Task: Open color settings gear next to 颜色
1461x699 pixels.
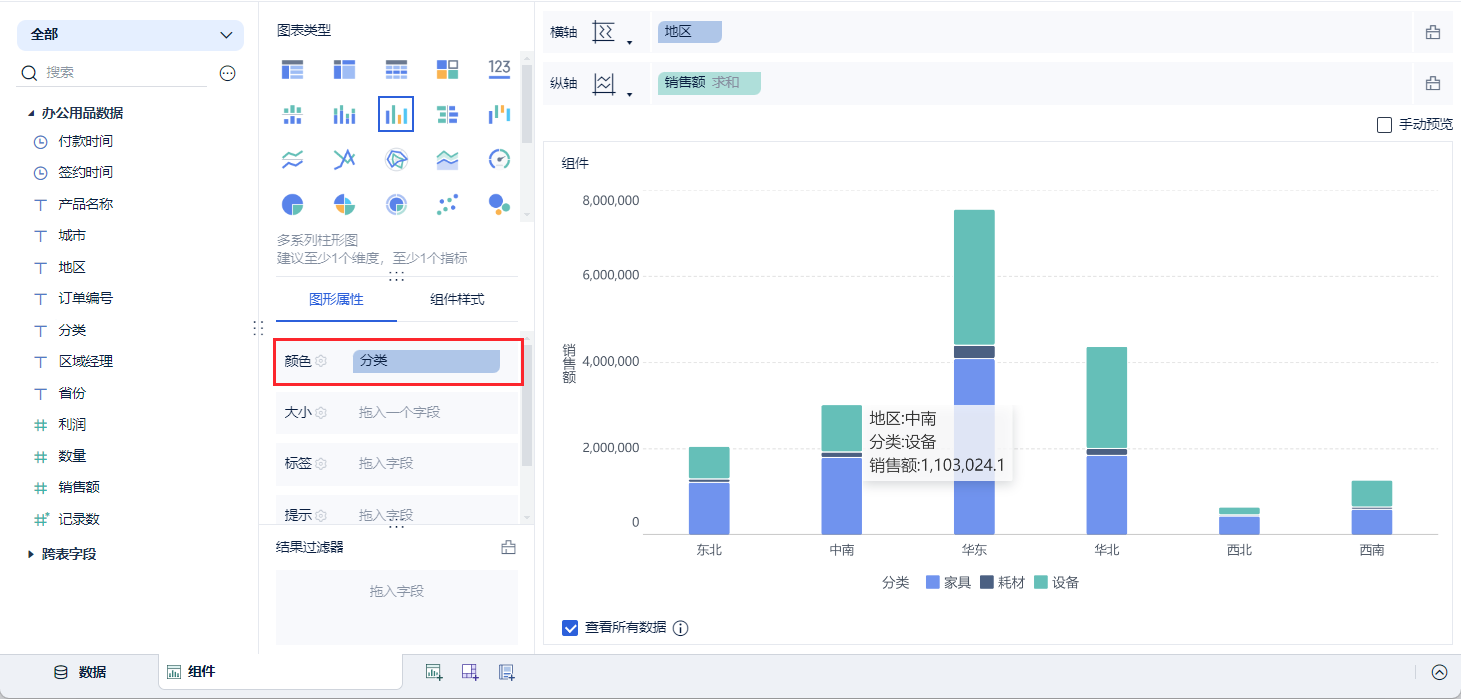Action: (x=321, y=361)
